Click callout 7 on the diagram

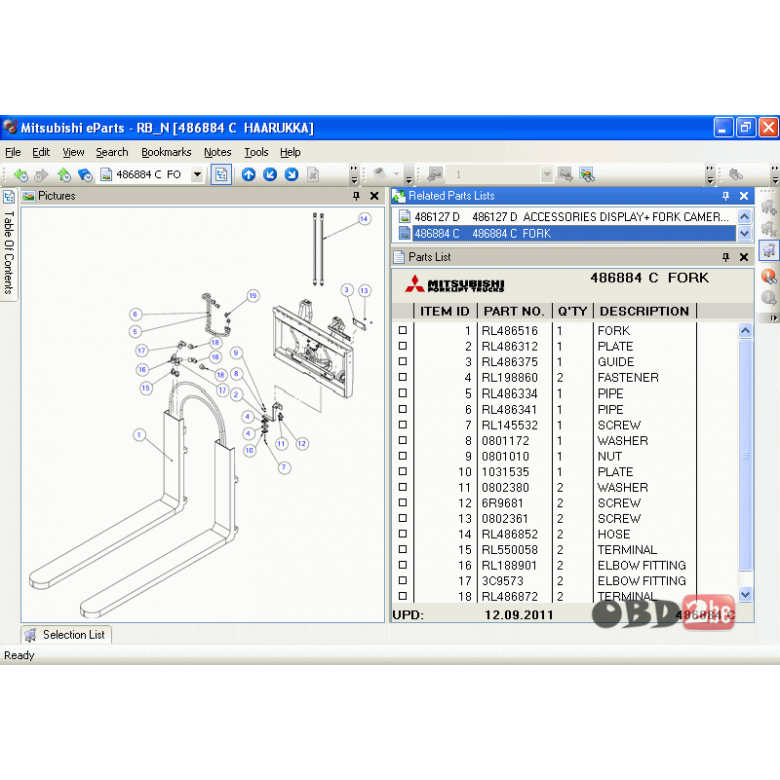pyautogui.click(x=285, y=467)
